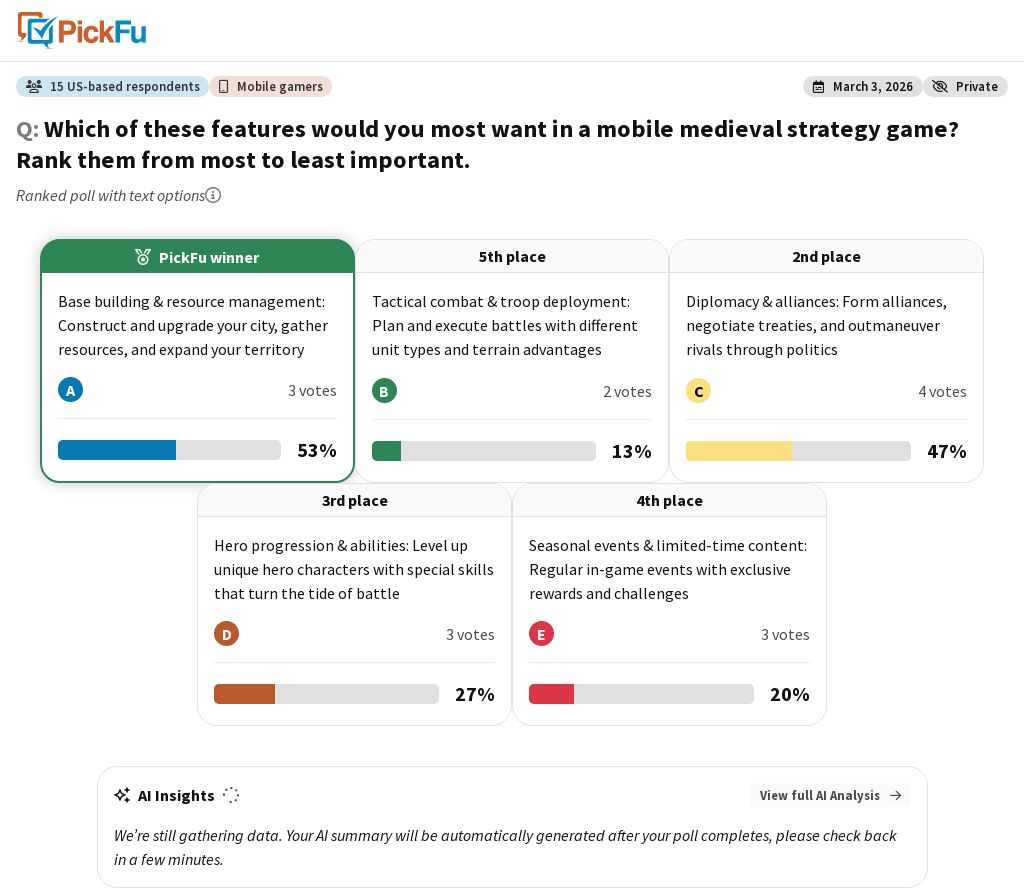Click the option A circle badge

tap(71, 390)
